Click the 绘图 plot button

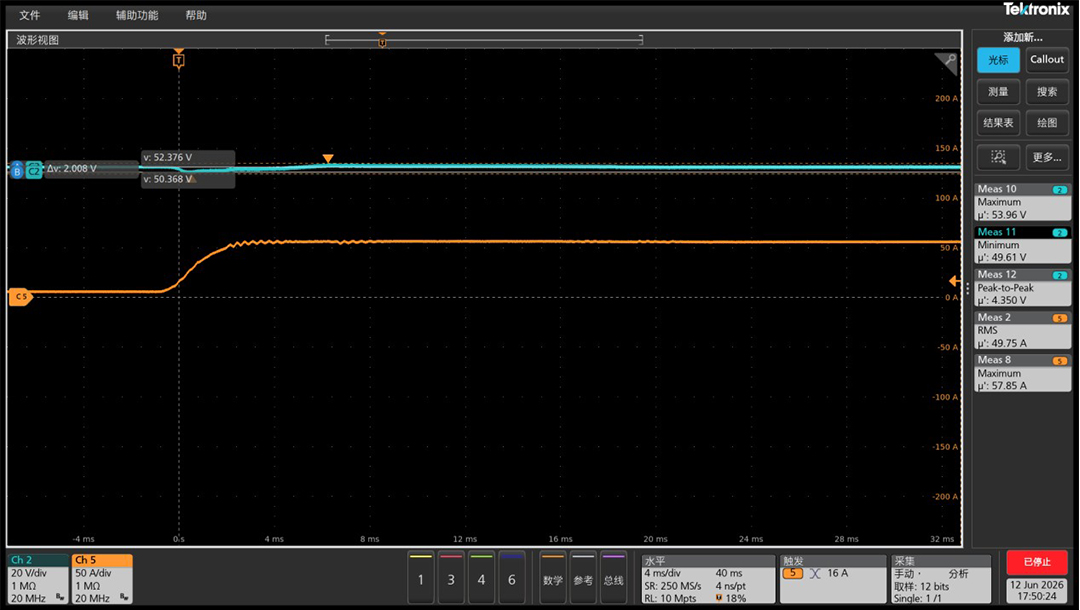coord(1047,123)
